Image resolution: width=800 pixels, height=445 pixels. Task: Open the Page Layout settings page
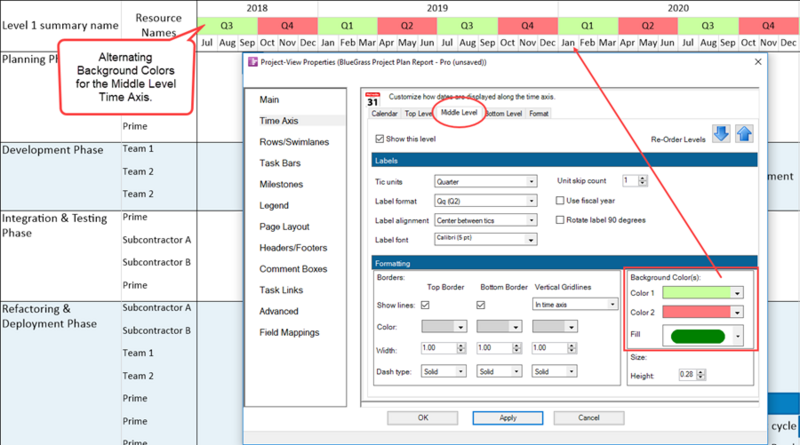(x=284, y=227)
